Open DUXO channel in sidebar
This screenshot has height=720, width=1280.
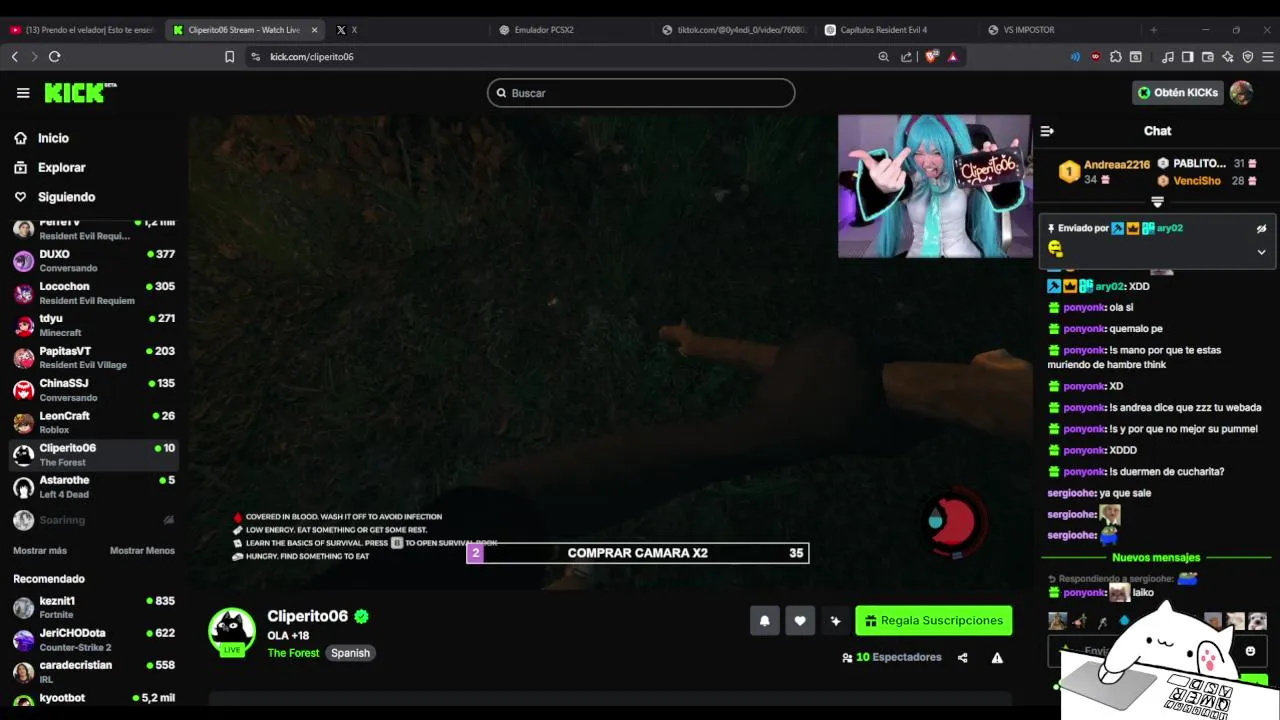pos(93,260)
